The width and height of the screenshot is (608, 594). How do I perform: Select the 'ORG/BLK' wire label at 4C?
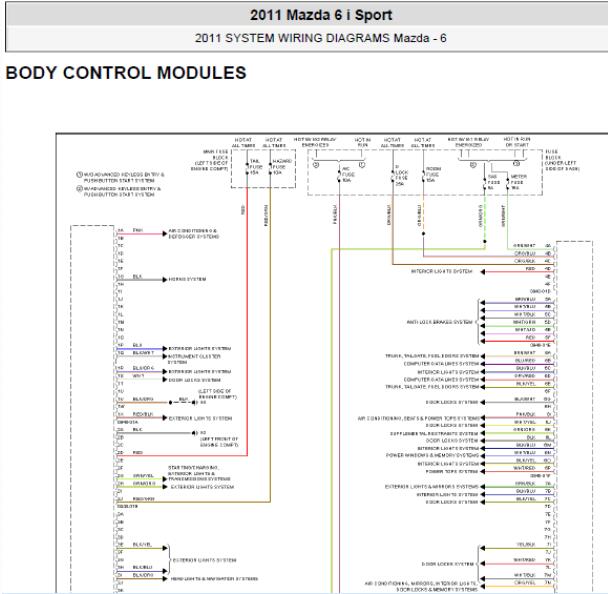[525, 261]
